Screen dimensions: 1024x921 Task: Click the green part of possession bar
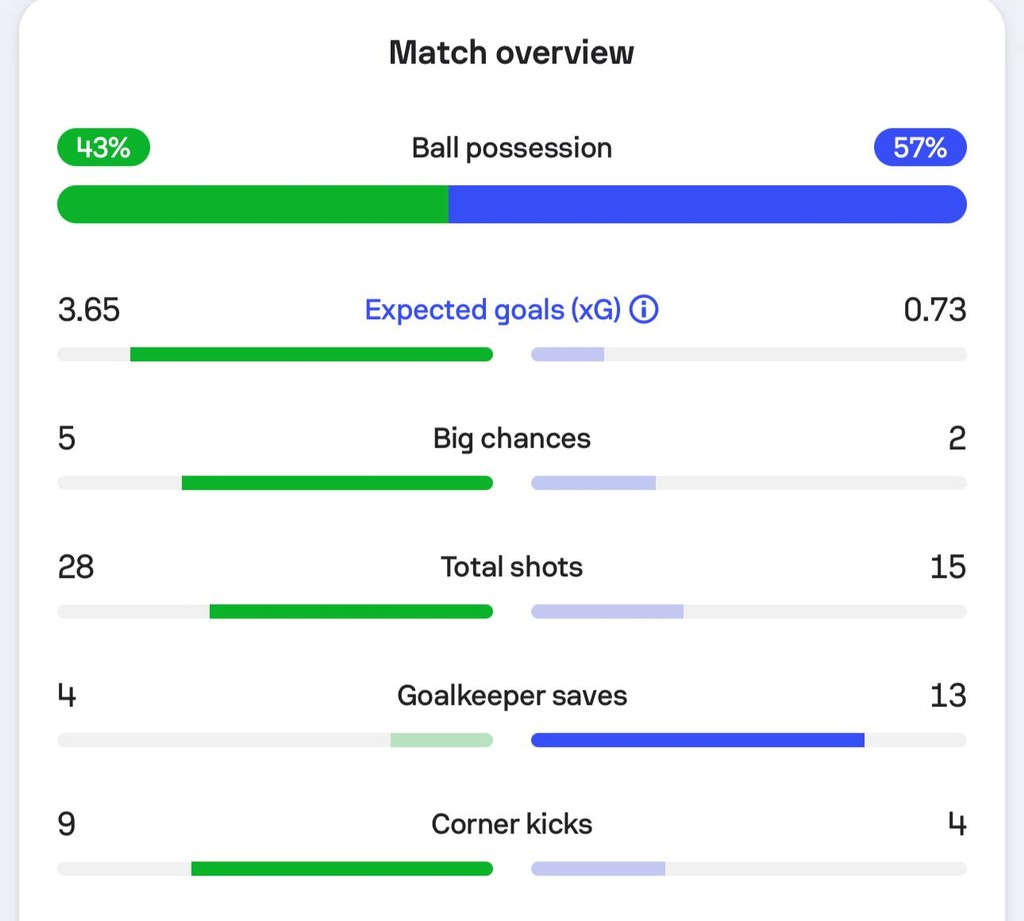tap(253, 204)
